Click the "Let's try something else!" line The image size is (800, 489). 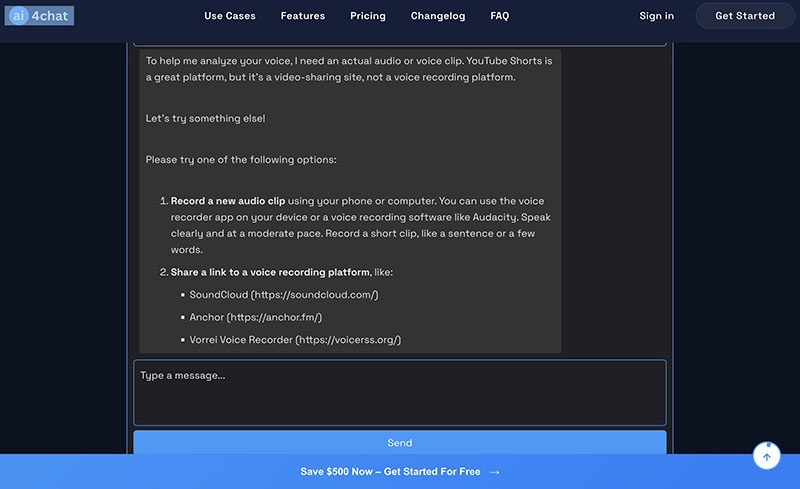[x=205, y=118]
